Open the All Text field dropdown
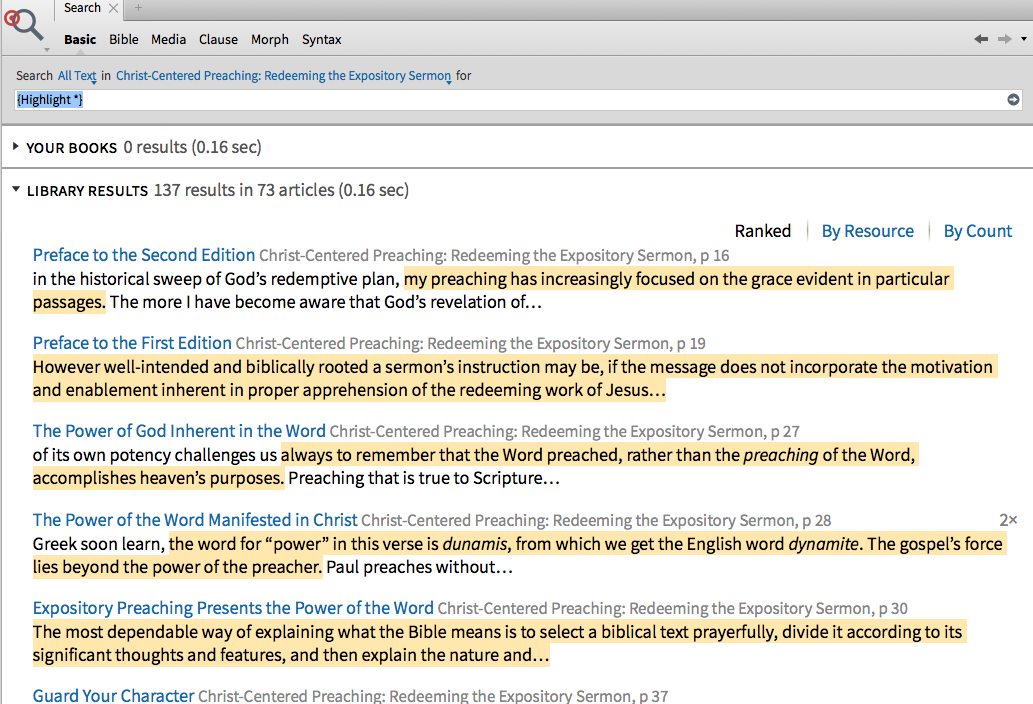The image size is (1033, 704). (x=77, y=76)
